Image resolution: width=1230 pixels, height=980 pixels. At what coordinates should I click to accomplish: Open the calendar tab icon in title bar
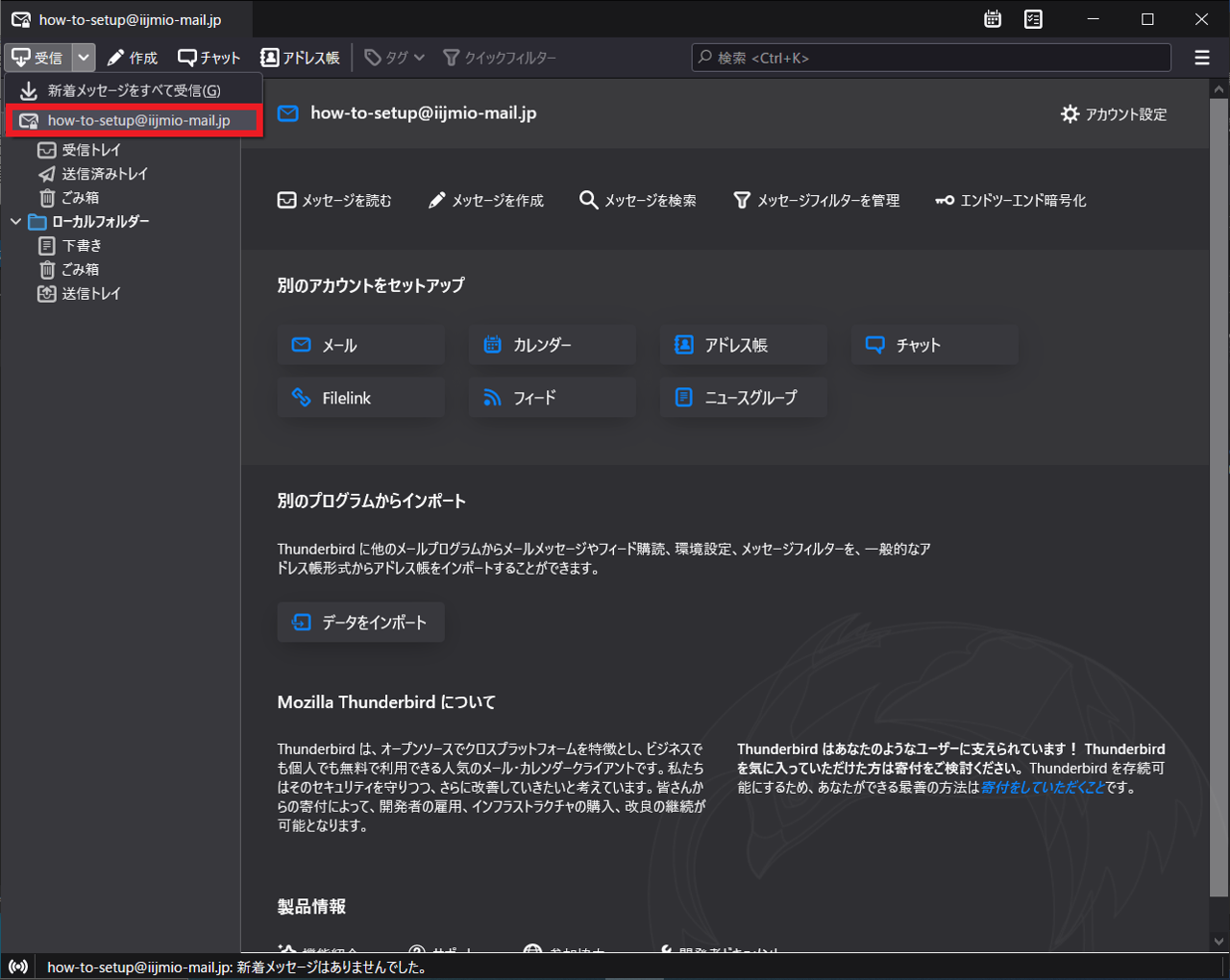[x=993, y=19]
